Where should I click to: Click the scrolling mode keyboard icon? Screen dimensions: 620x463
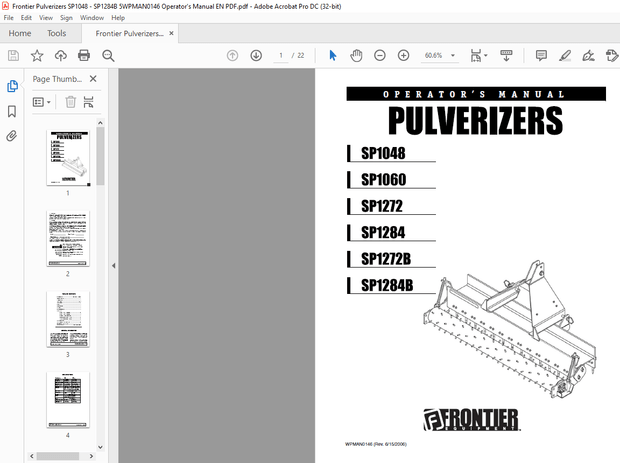[506, 56]
